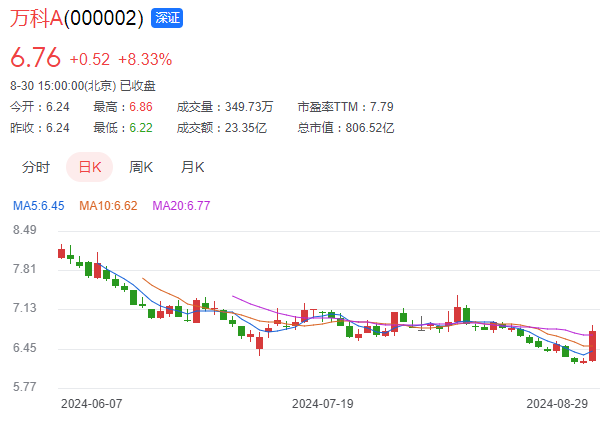Click the MA10:6.62 legend label
616x427 pixels.
coord(108,205)
